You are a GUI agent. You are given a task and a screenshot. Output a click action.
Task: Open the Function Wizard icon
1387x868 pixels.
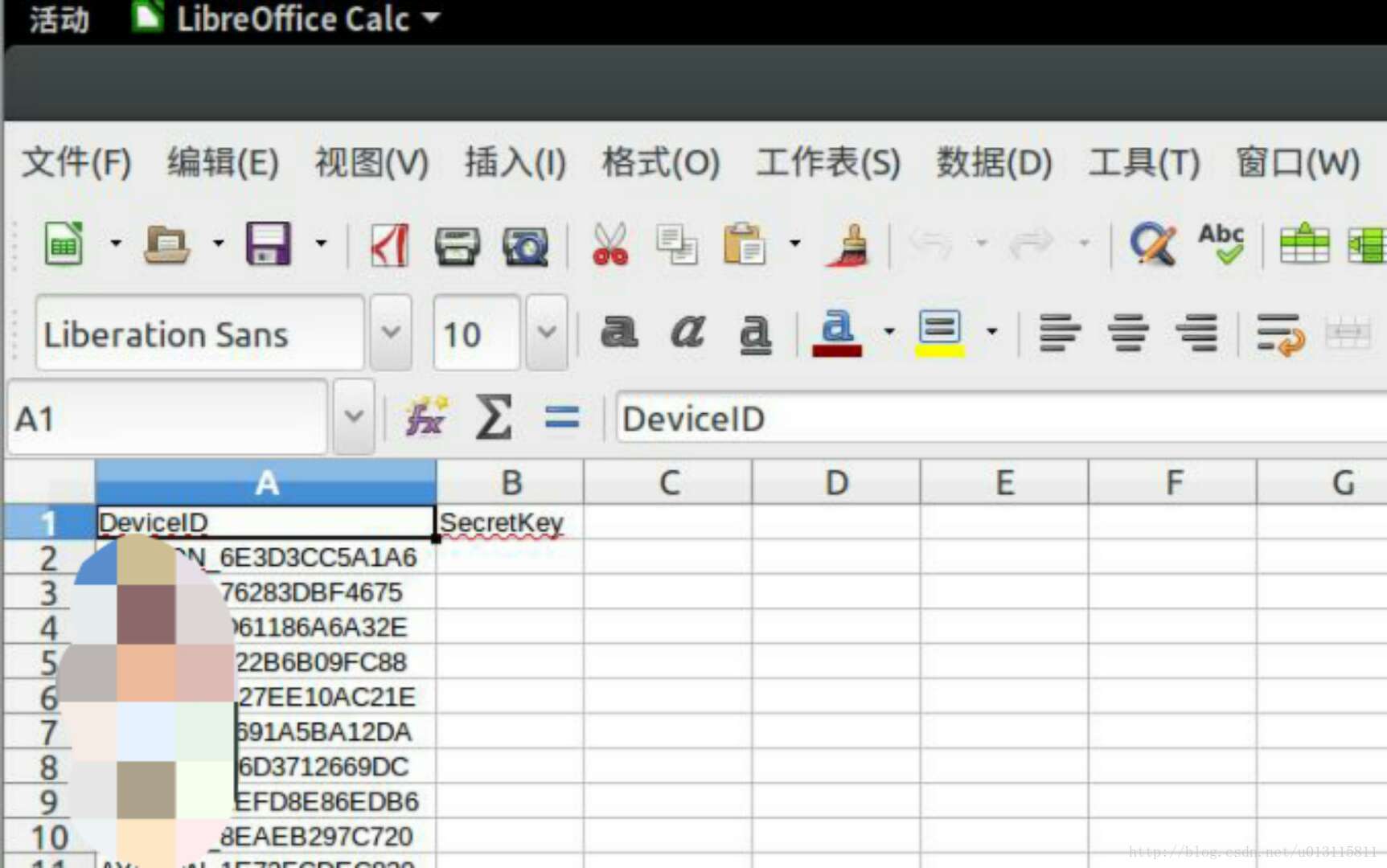click(x=426, y=416)
